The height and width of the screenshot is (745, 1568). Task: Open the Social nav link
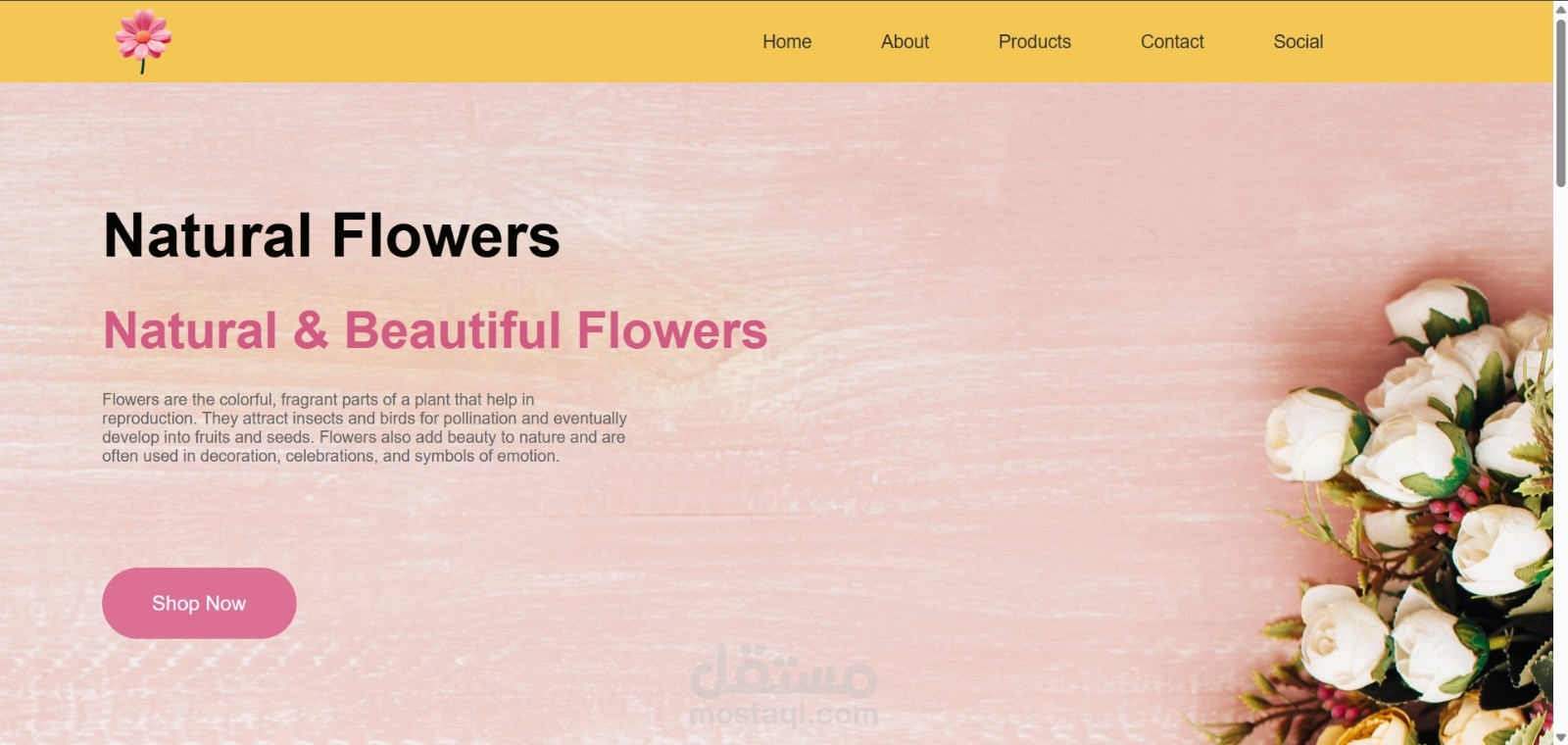point(1298,42)
